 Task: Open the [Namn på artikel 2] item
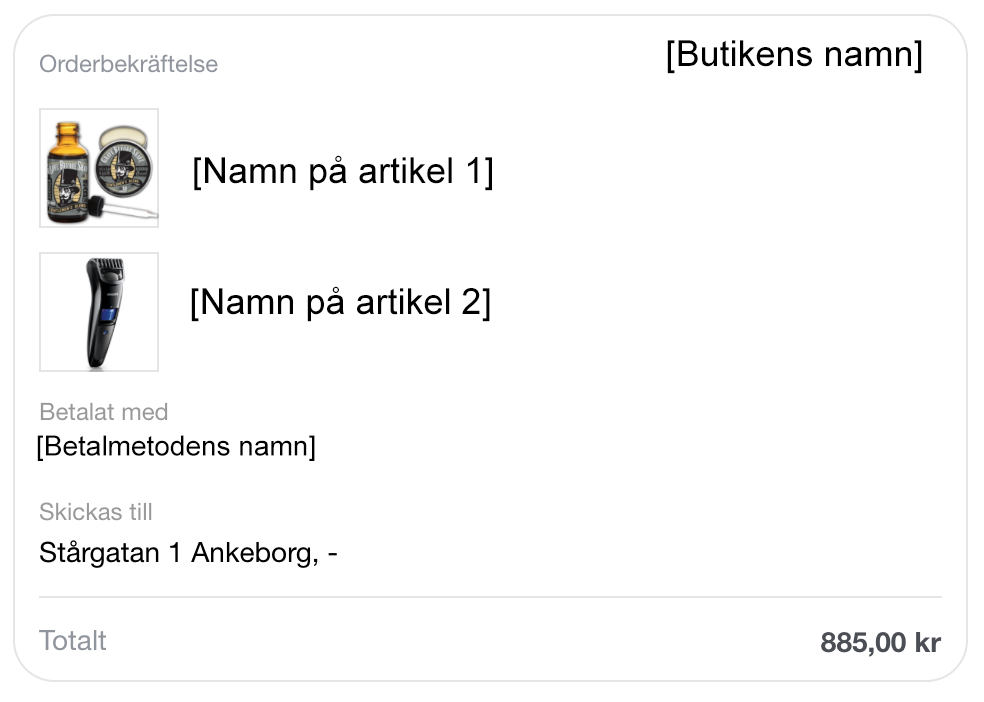(x=340, y=301)
